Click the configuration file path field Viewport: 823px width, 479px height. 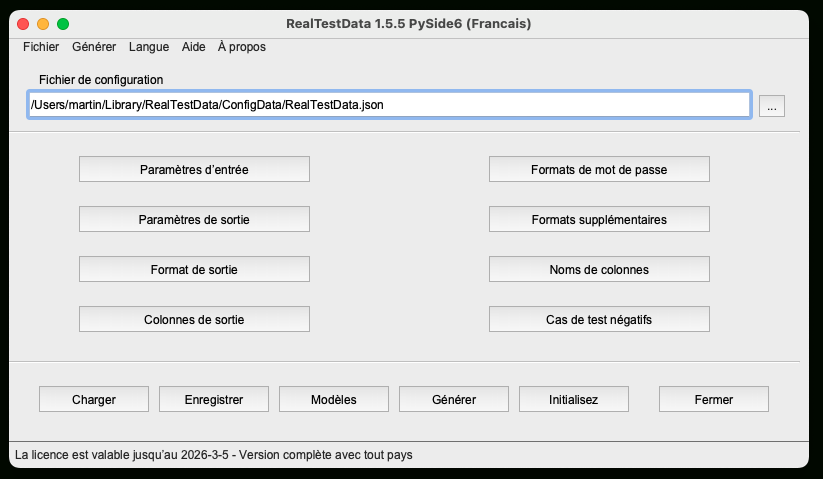(389, 105)
